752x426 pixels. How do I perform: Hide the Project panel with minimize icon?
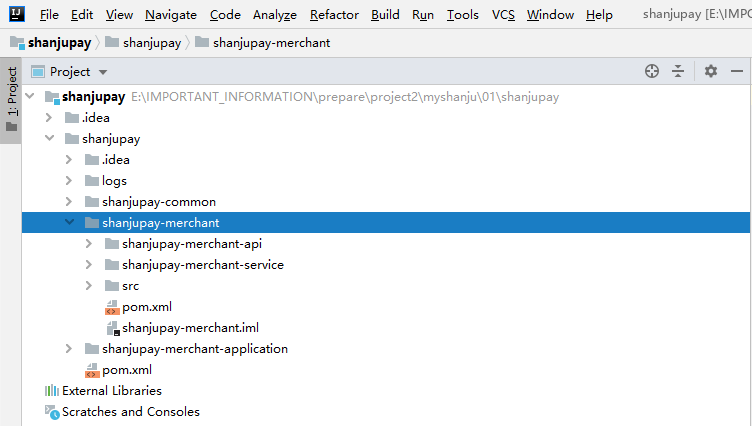coord(737,71)
